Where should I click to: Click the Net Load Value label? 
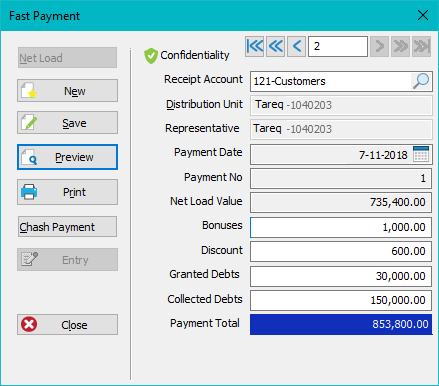[x=206, y=201]
